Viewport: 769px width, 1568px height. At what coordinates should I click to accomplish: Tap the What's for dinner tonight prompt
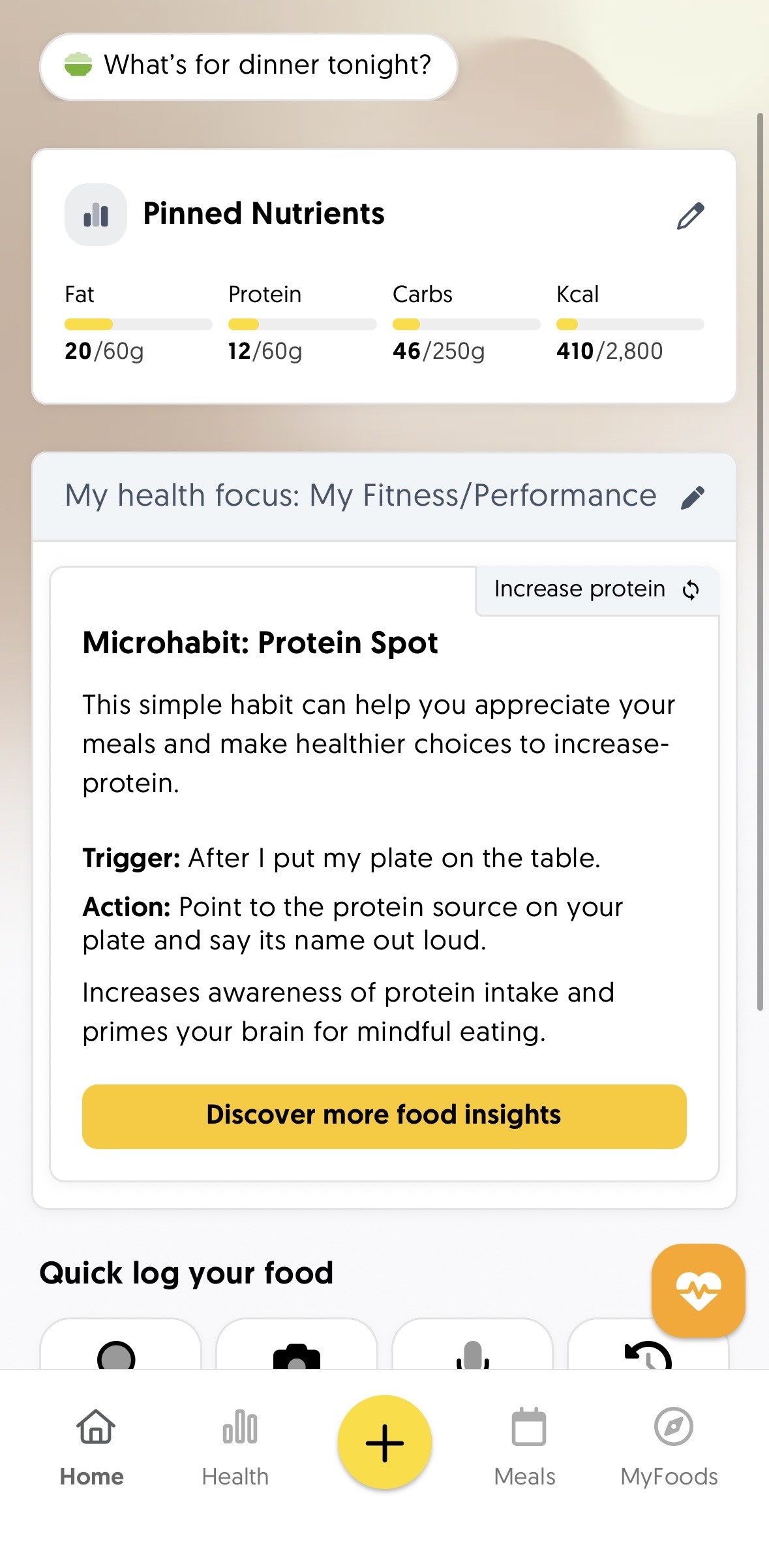[x=249, y=67]
